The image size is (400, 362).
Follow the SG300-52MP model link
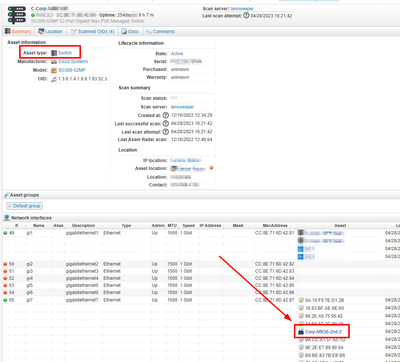[72, 70]
